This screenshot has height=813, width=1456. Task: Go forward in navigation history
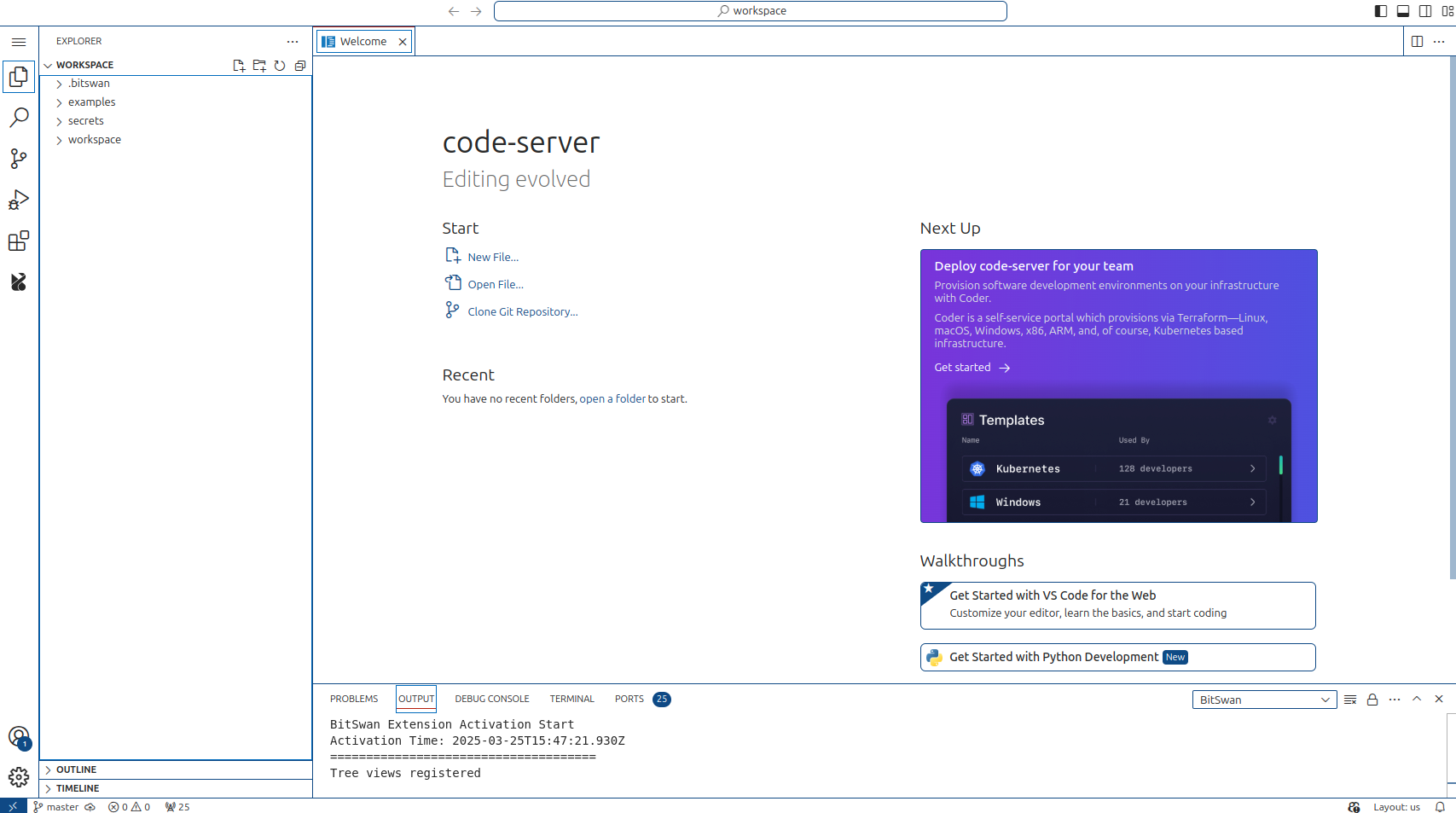click(476, 11)
